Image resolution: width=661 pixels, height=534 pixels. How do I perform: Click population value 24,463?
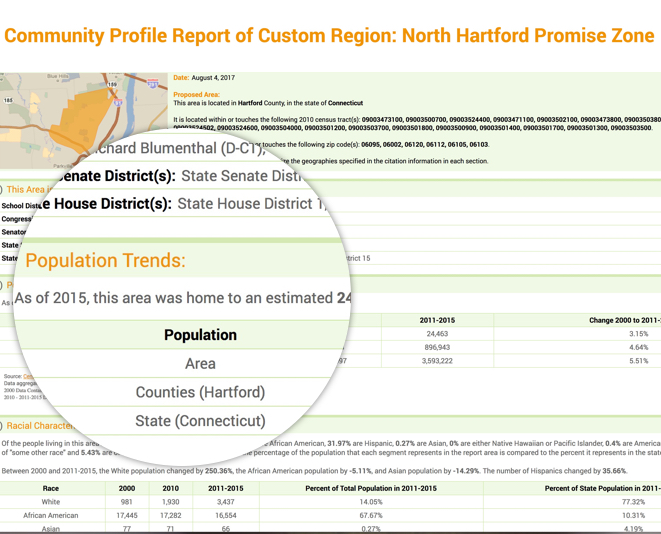click(437, 334)
